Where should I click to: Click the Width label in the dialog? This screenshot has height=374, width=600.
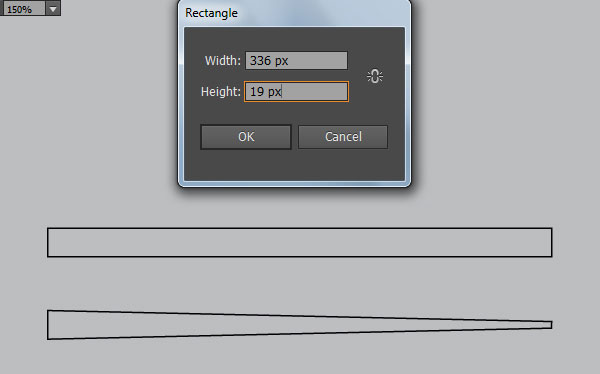[223, 60]
